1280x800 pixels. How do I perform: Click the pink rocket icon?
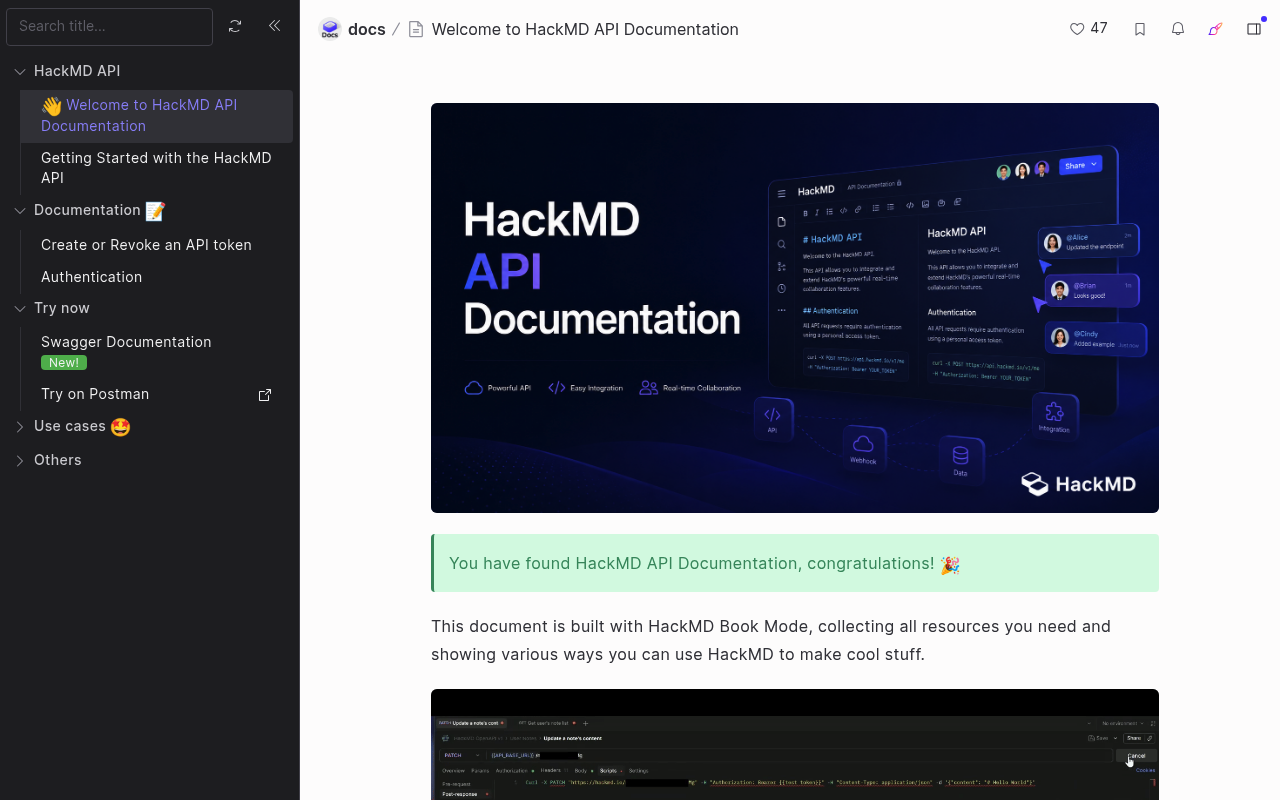[x=1215, y=29]
